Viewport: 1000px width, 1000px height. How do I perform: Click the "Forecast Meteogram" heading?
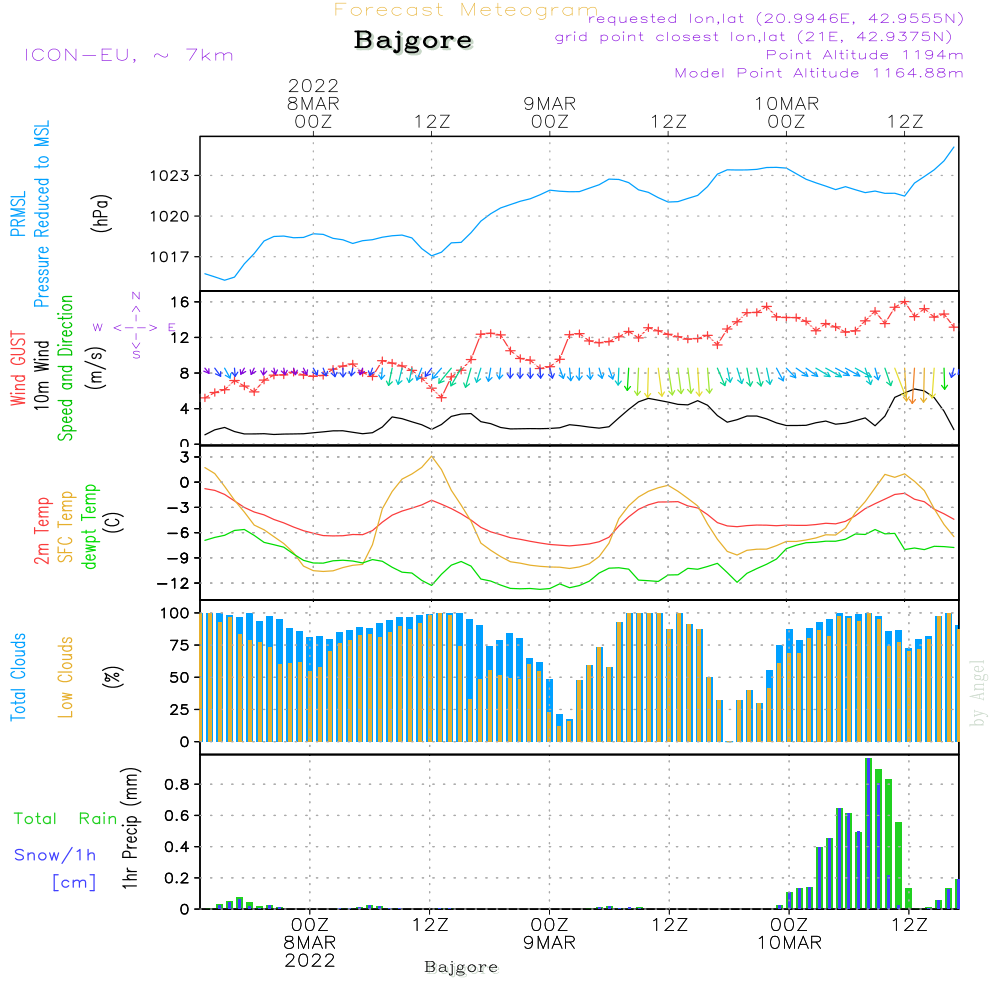pos(466,10)
